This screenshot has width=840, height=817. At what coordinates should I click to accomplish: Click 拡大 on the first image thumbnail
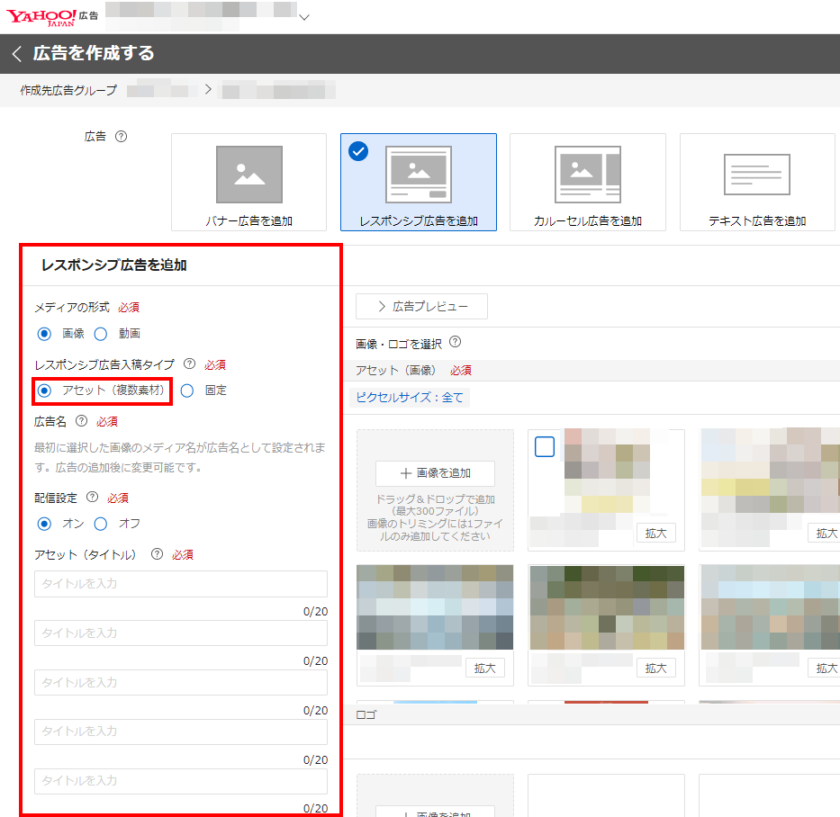tap(656, 533)
